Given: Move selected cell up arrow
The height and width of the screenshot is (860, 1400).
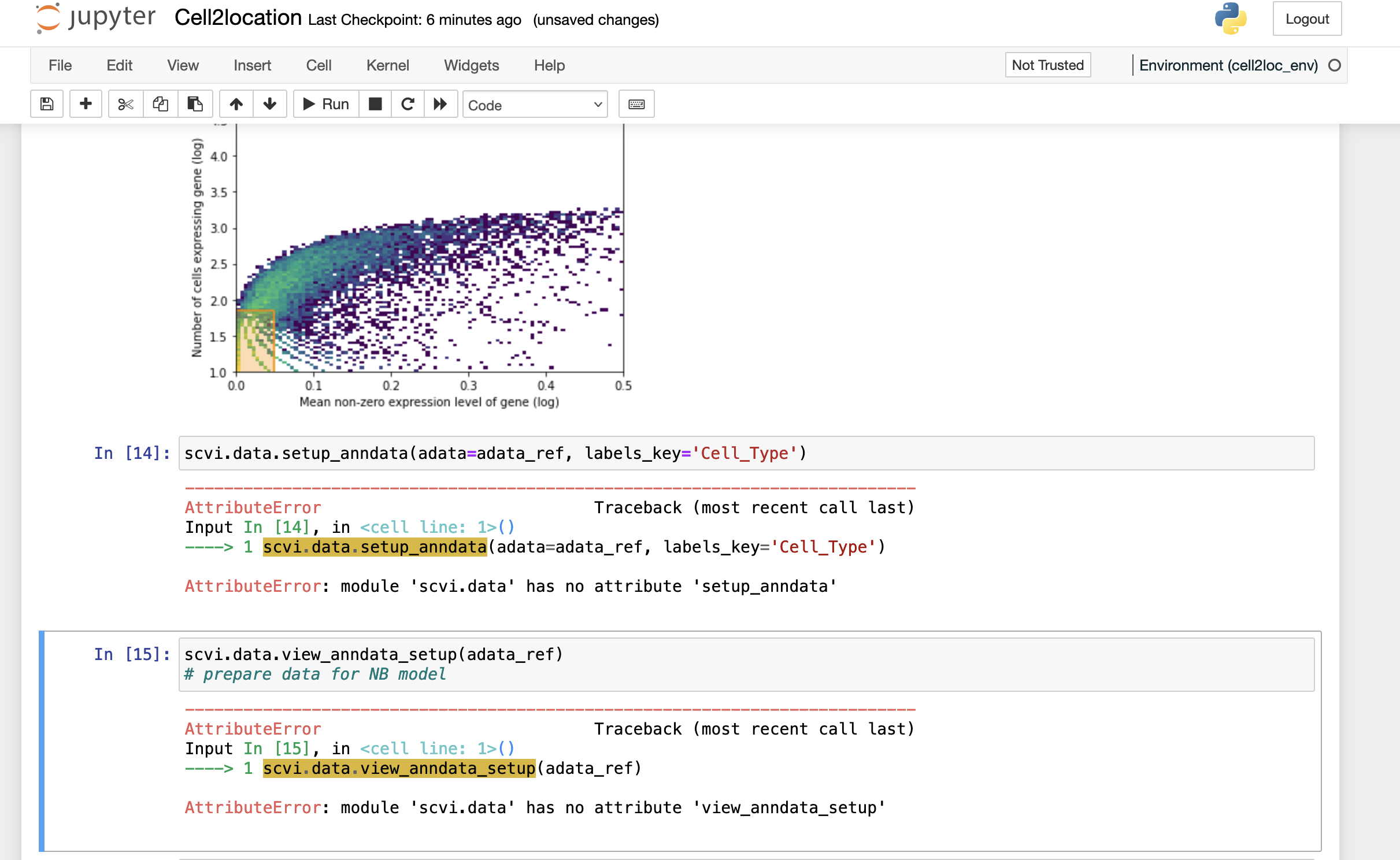Looking at the screenshot, I should click(x=236, y=104).
